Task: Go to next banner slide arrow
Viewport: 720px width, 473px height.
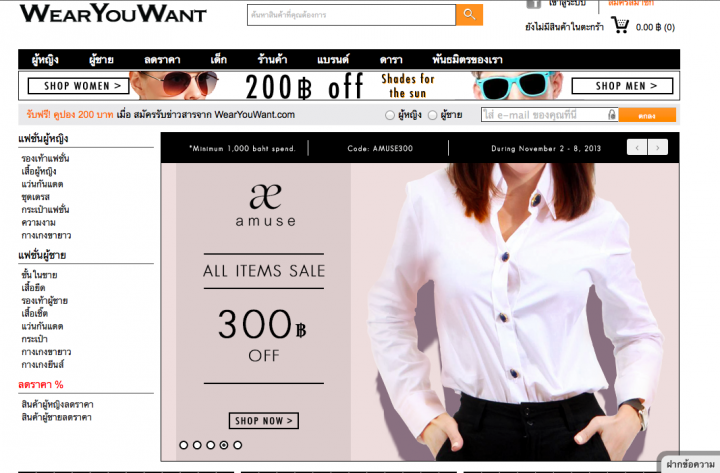Action: click(x=658, y=147)
